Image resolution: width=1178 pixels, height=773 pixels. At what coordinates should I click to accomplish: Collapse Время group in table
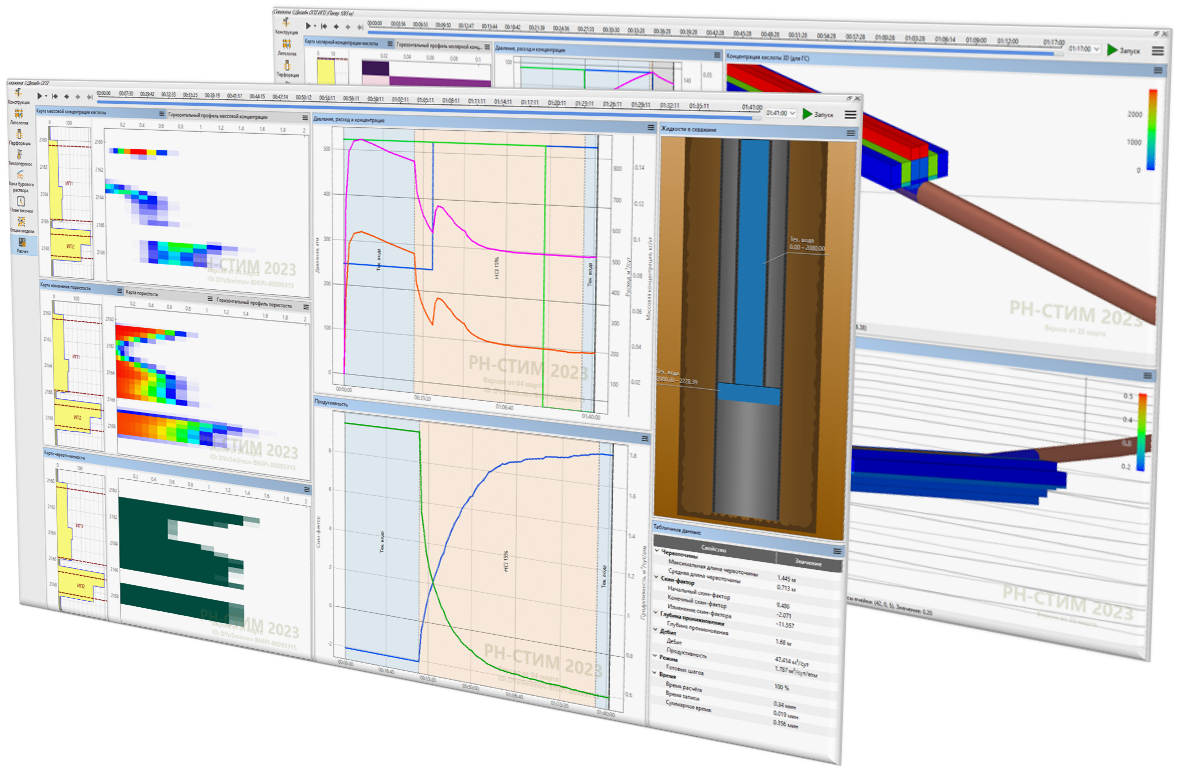coord(654,673)
